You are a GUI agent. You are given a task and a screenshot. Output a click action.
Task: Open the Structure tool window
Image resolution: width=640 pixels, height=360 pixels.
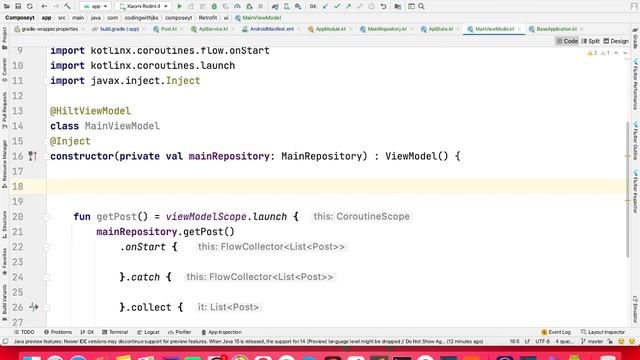[4, 225]
